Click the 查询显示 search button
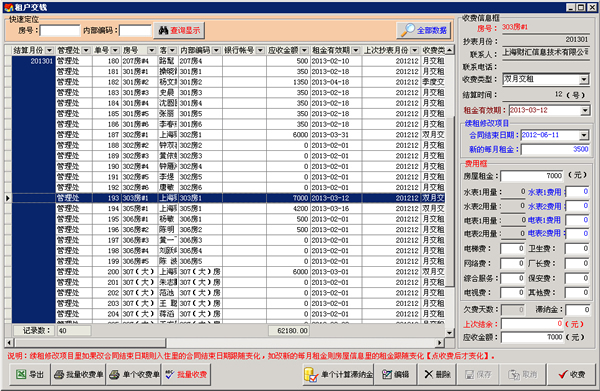This screenshot has width=600, height=391. (179, 31)
